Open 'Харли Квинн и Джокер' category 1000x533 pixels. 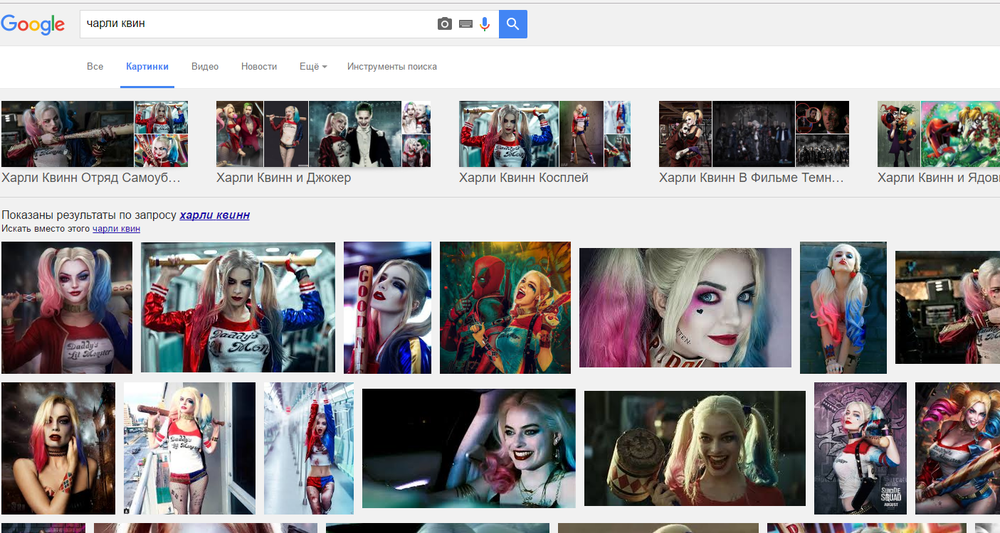[323, 143]
